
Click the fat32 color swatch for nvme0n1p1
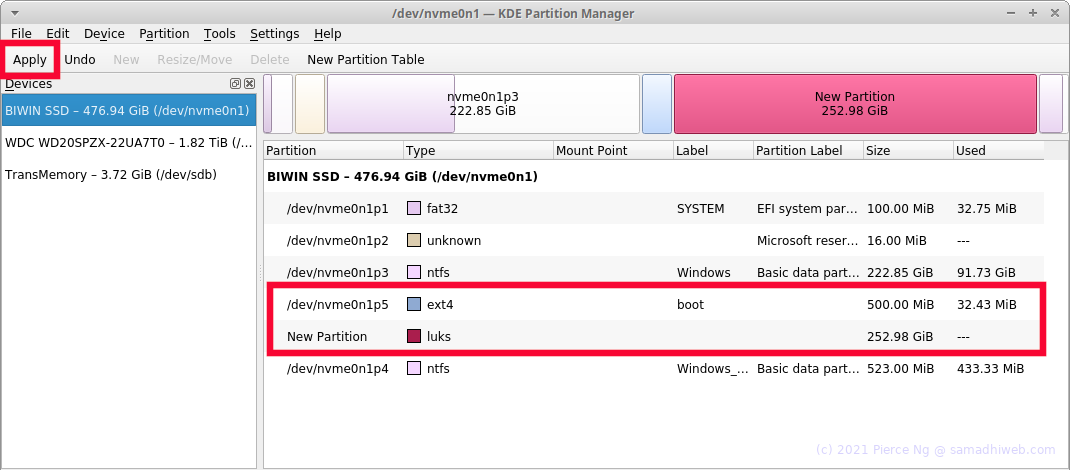point(414,209)
